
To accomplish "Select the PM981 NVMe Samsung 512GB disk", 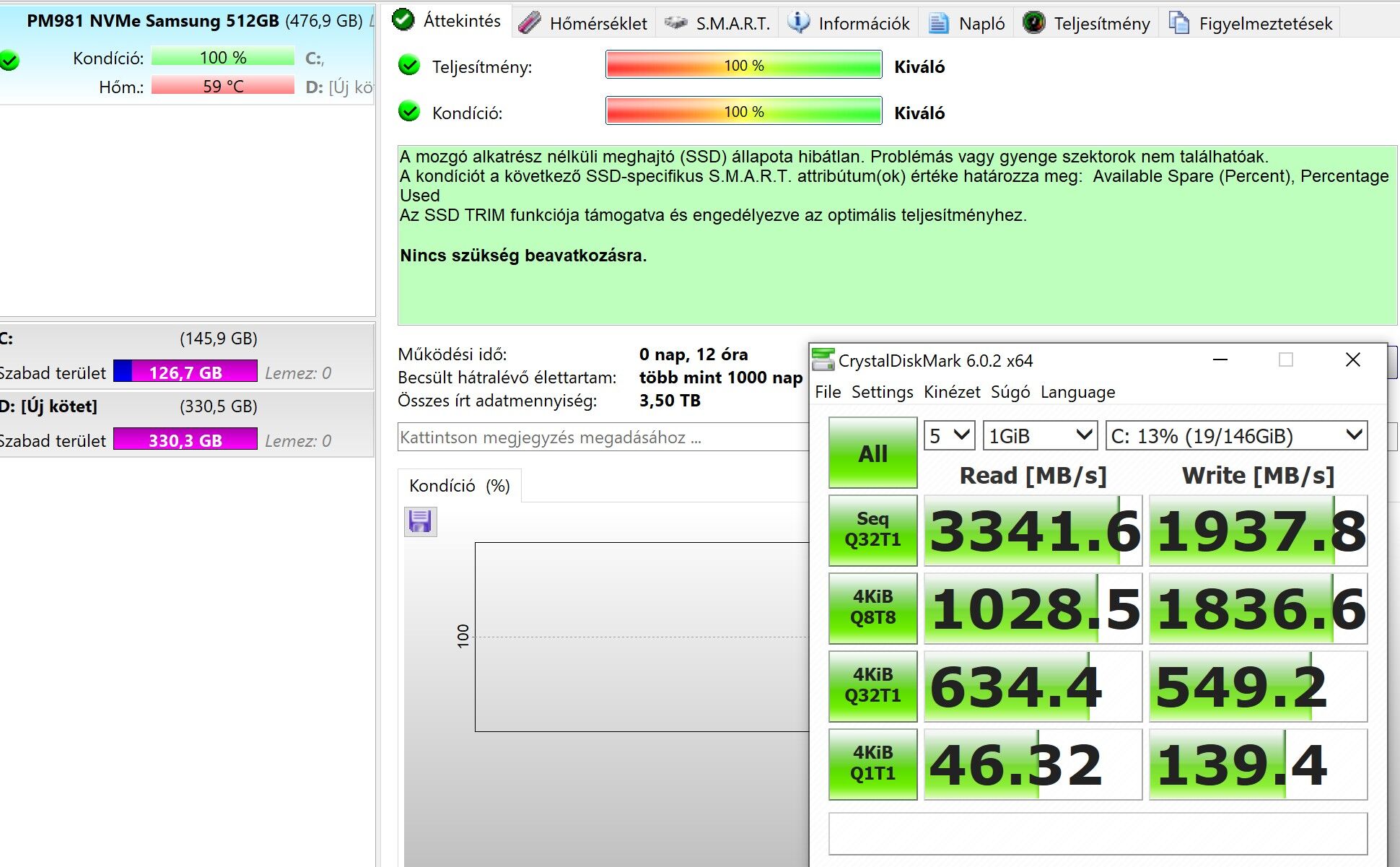I will tap(187, 54).
